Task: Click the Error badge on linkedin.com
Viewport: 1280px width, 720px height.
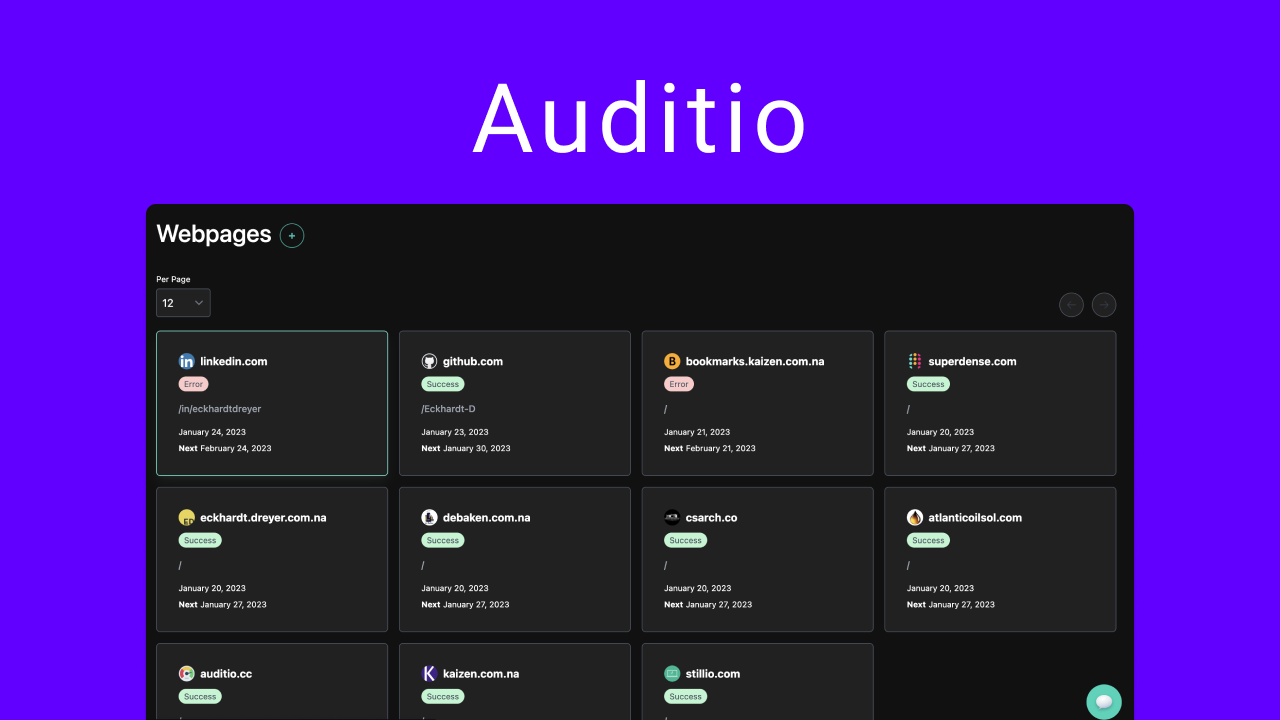Action: [194, 384]
